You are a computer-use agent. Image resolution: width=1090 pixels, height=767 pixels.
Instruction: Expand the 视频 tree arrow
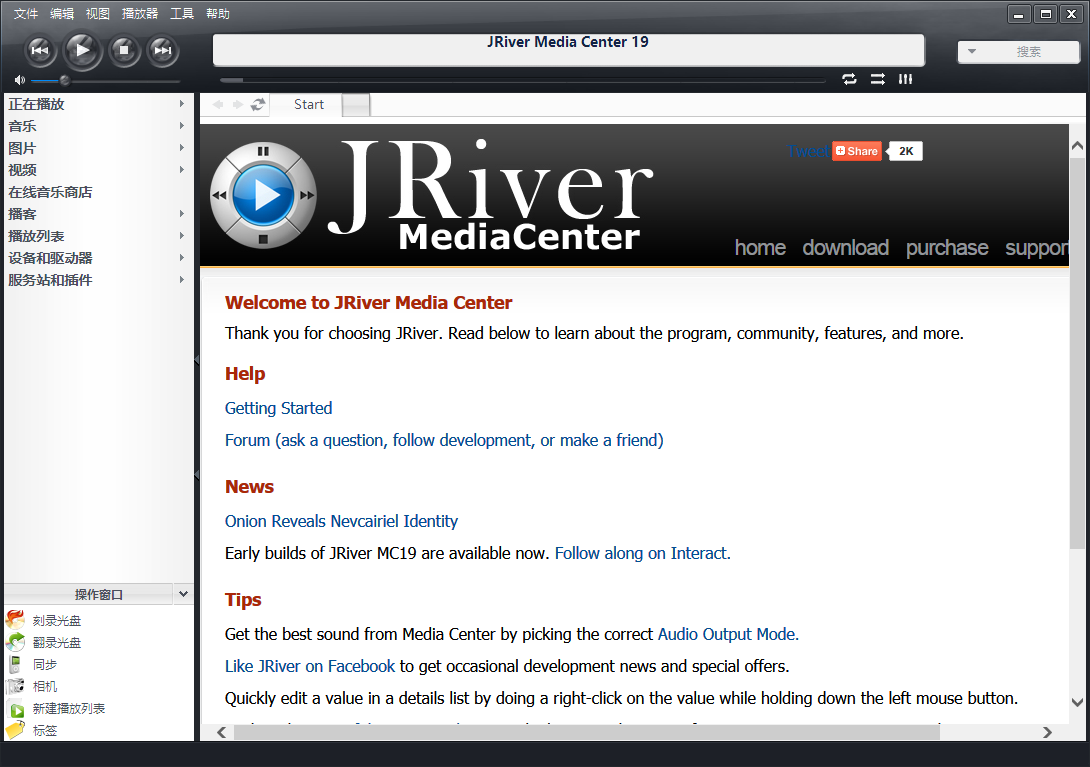point(181,170)
